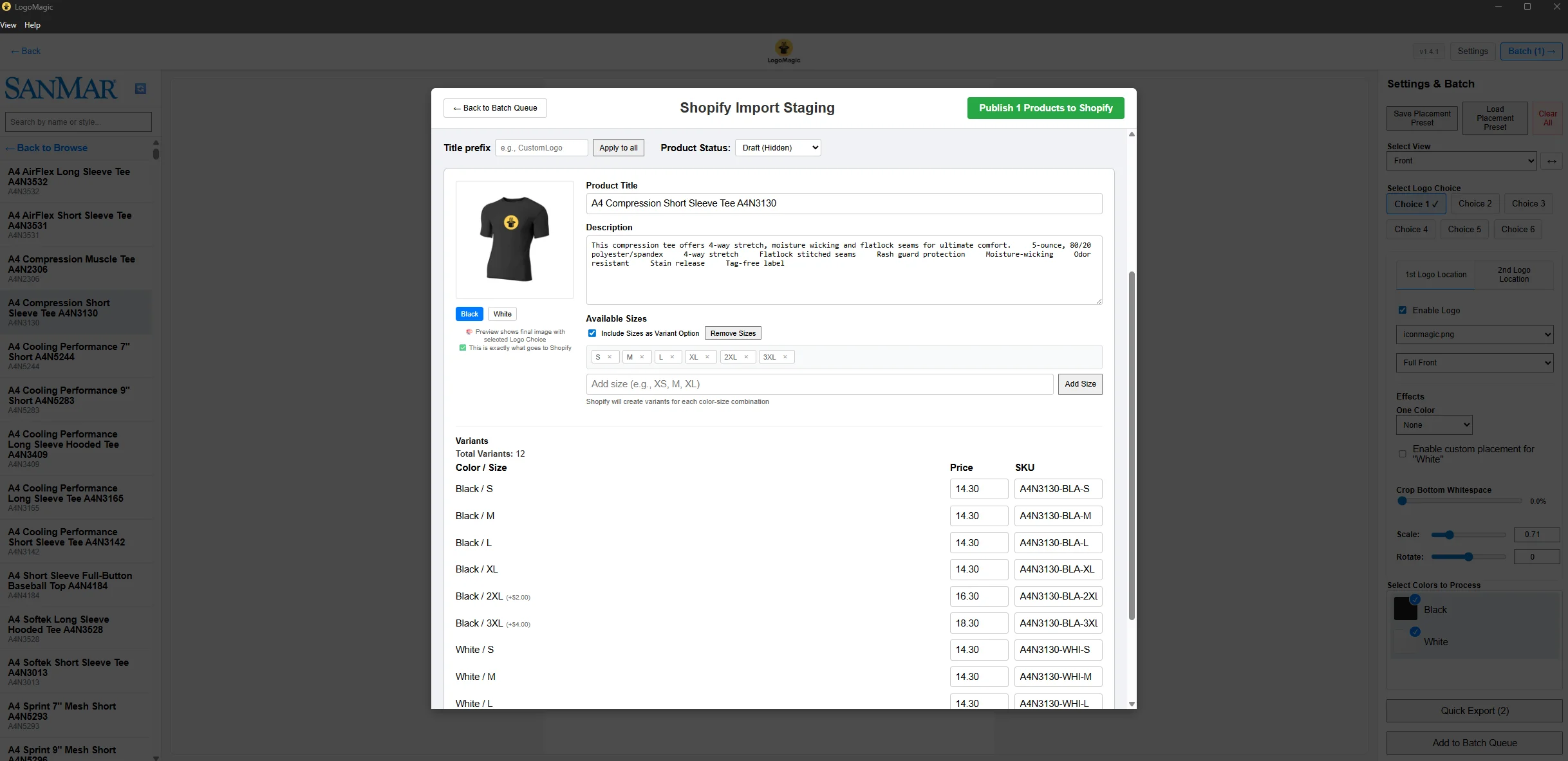Image resolution: width=1568 pixels, height=761 pixels.
Task: Open the Select View Front dropdown
Action: coord(1462,161)
